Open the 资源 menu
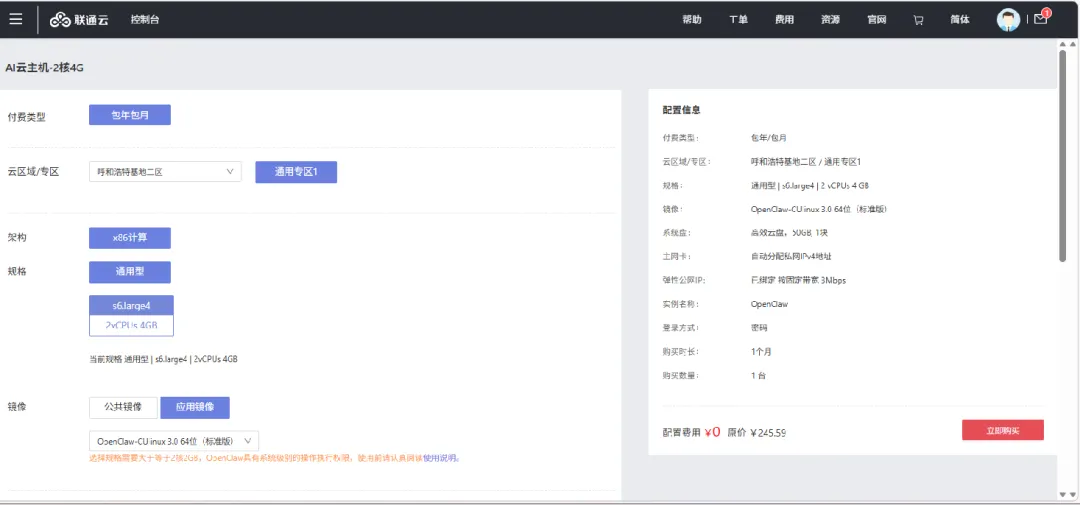This screenshot has height=505, width=1080. [x=830, y=20]
